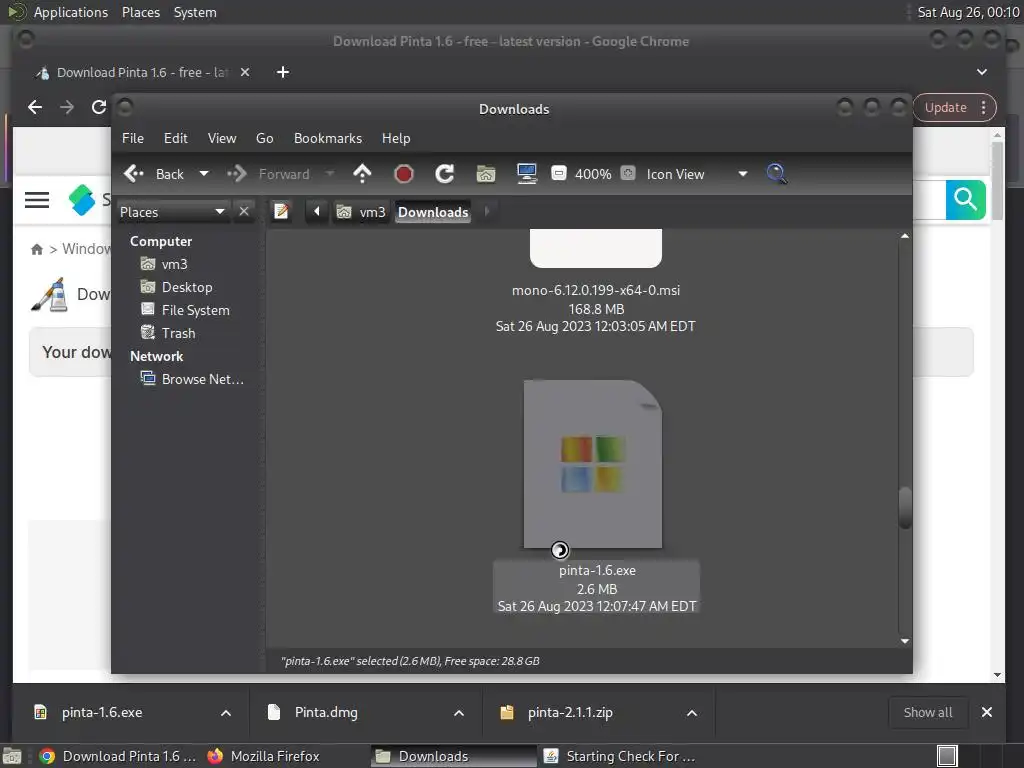The image size is (1024, 768).
Task: Click the path bar left scroll arrow
Action: pyautogui.click(x=317, y=212)
